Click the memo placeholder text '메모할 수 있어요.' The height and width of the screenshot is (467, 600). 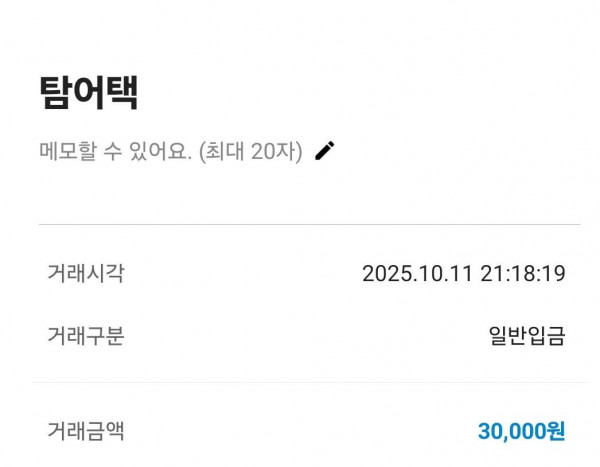(114, 152)
